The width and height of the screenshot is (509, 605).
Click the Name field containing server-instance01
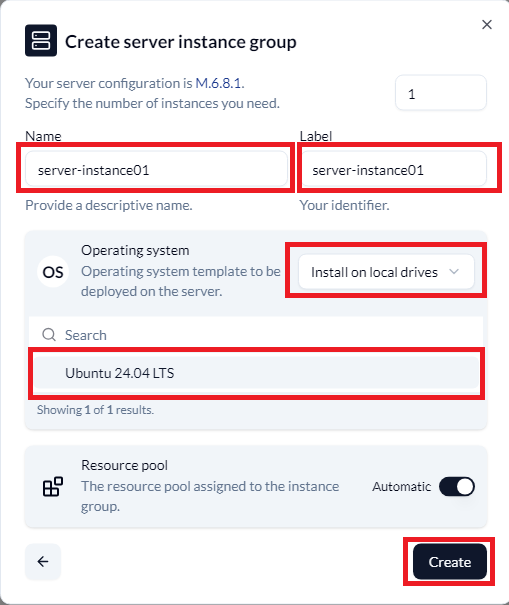[156, 169]
